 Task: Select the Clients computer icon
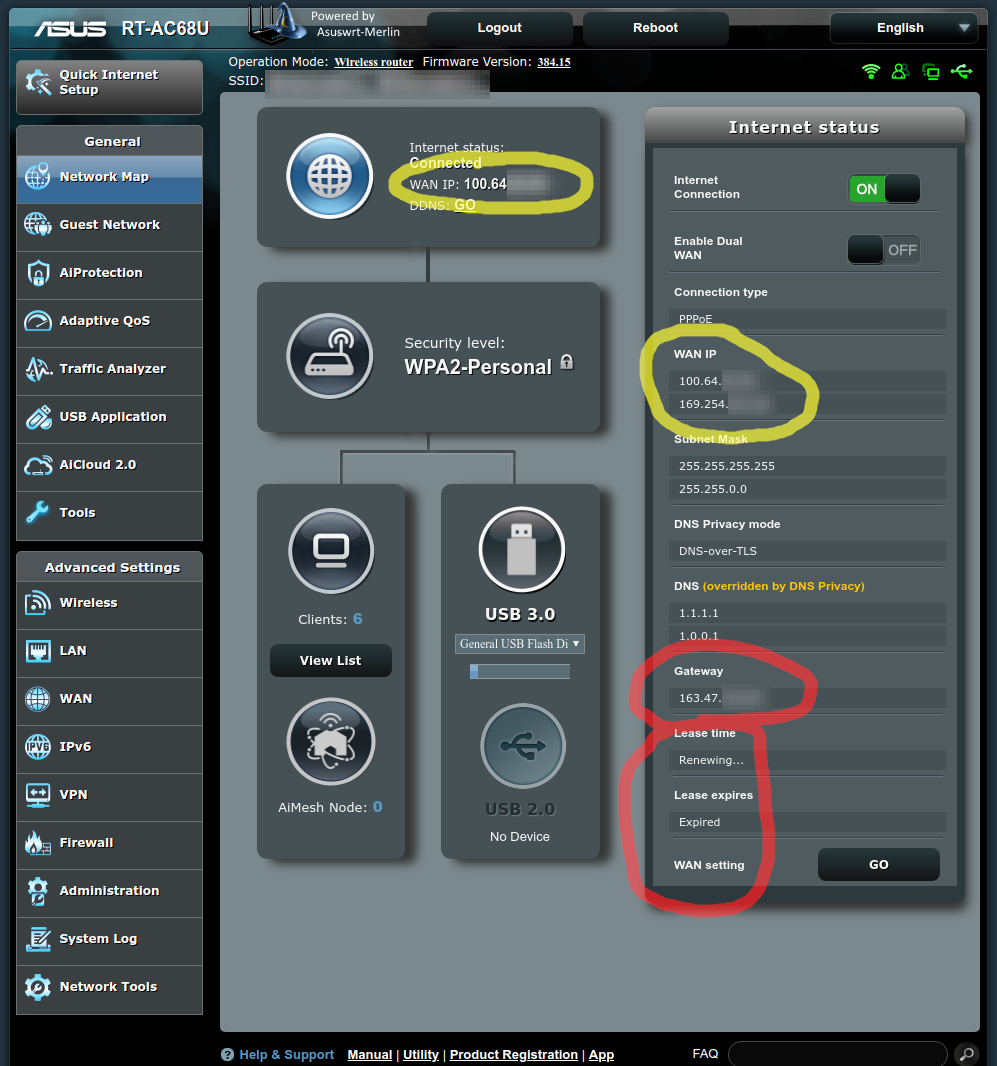[331, 551]
